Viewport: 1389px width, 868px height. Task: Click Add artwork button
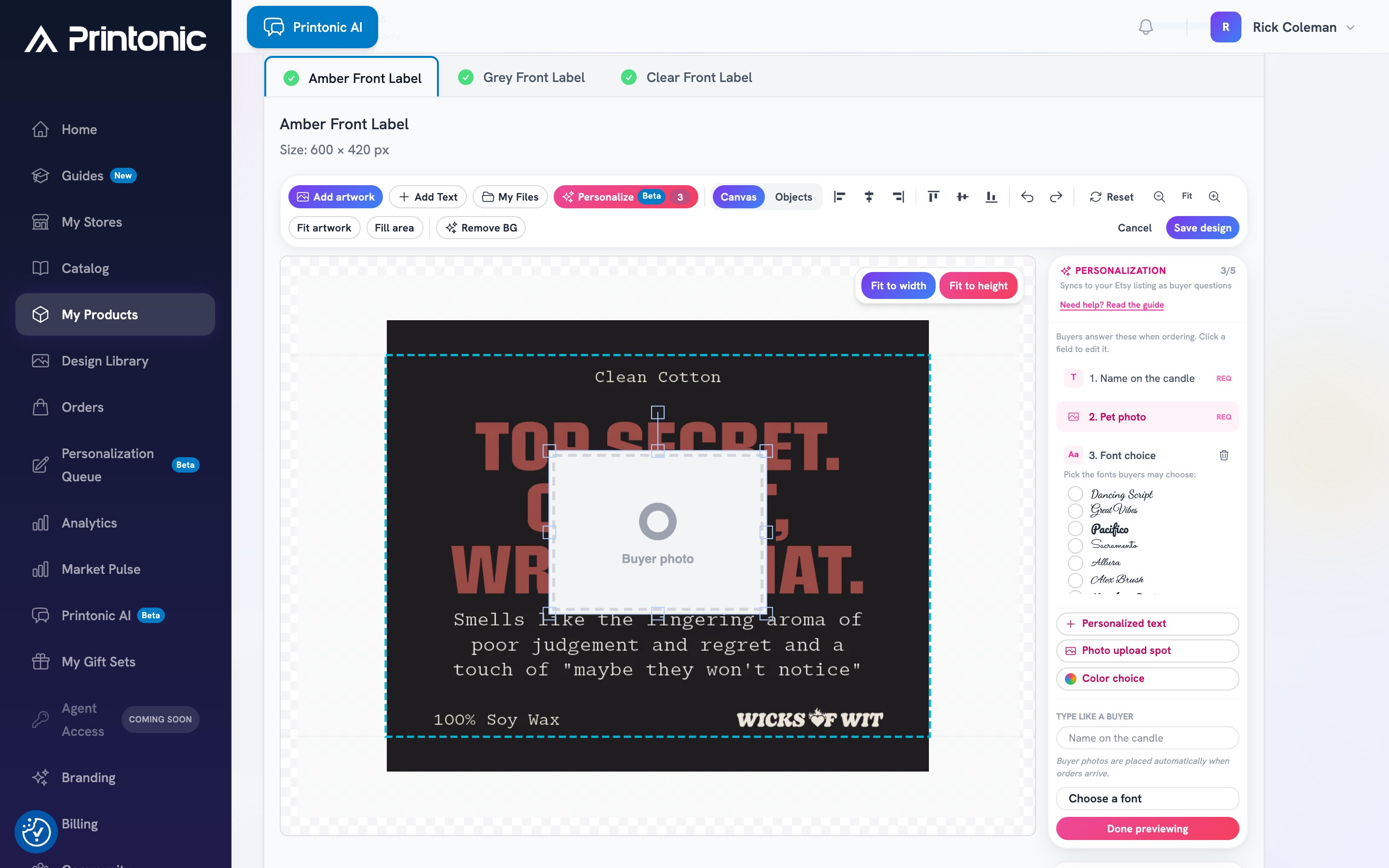(x=335, y=197)
